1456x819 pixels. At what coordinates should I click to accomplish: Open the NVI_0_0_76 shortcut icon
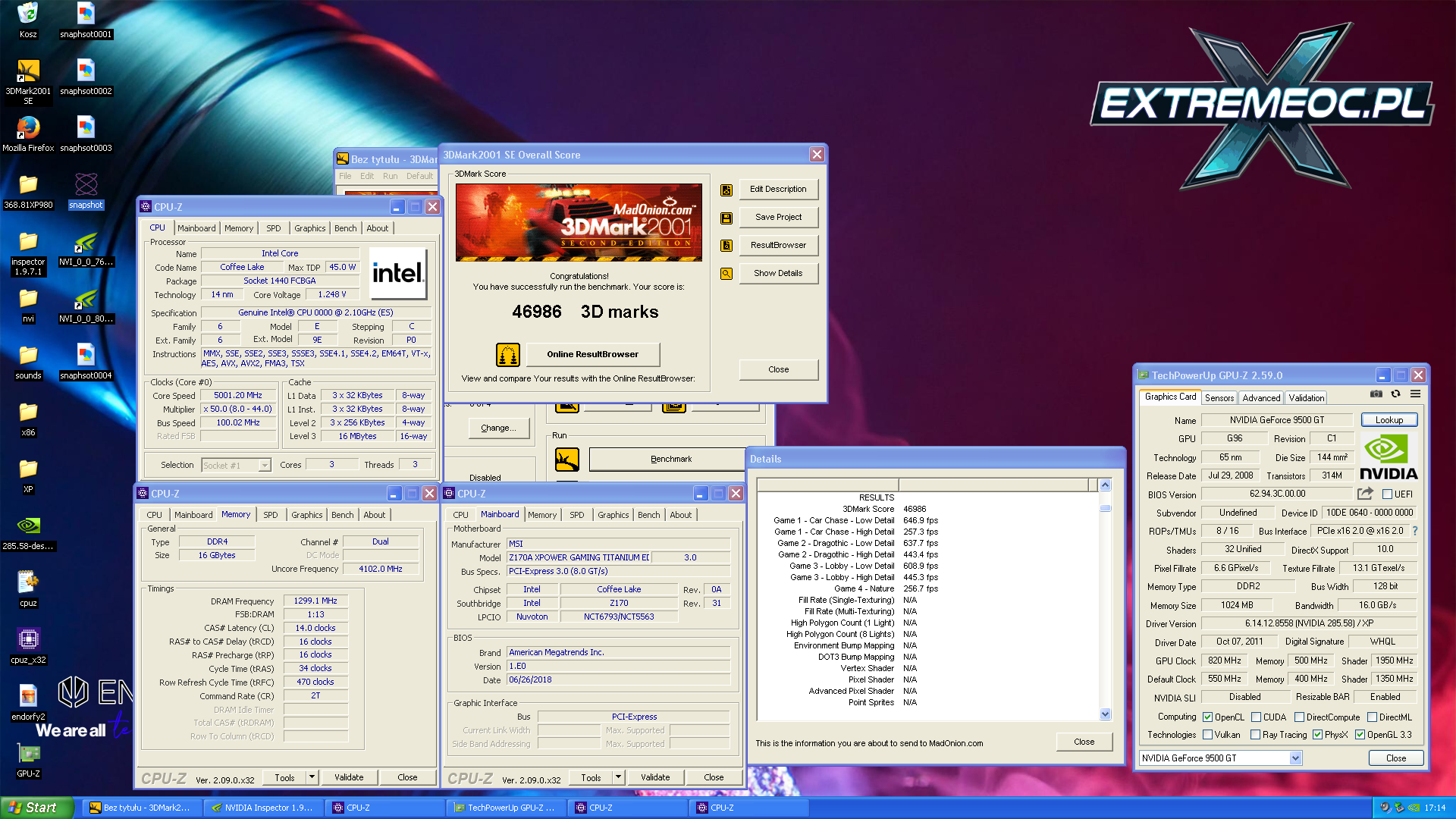[x=86, y=241]
